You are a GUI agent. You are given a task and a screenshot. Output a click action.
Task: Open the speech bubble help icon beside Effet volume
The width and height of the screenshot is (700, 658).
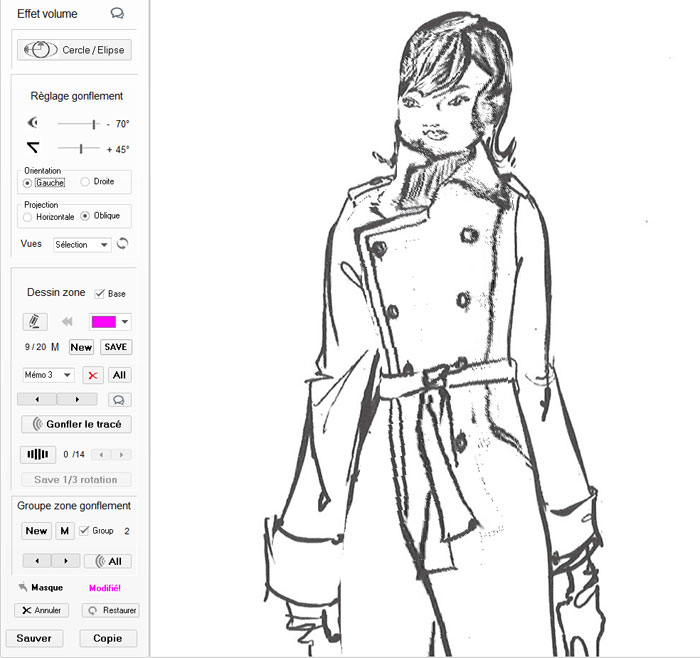click(x=117, y=14)
